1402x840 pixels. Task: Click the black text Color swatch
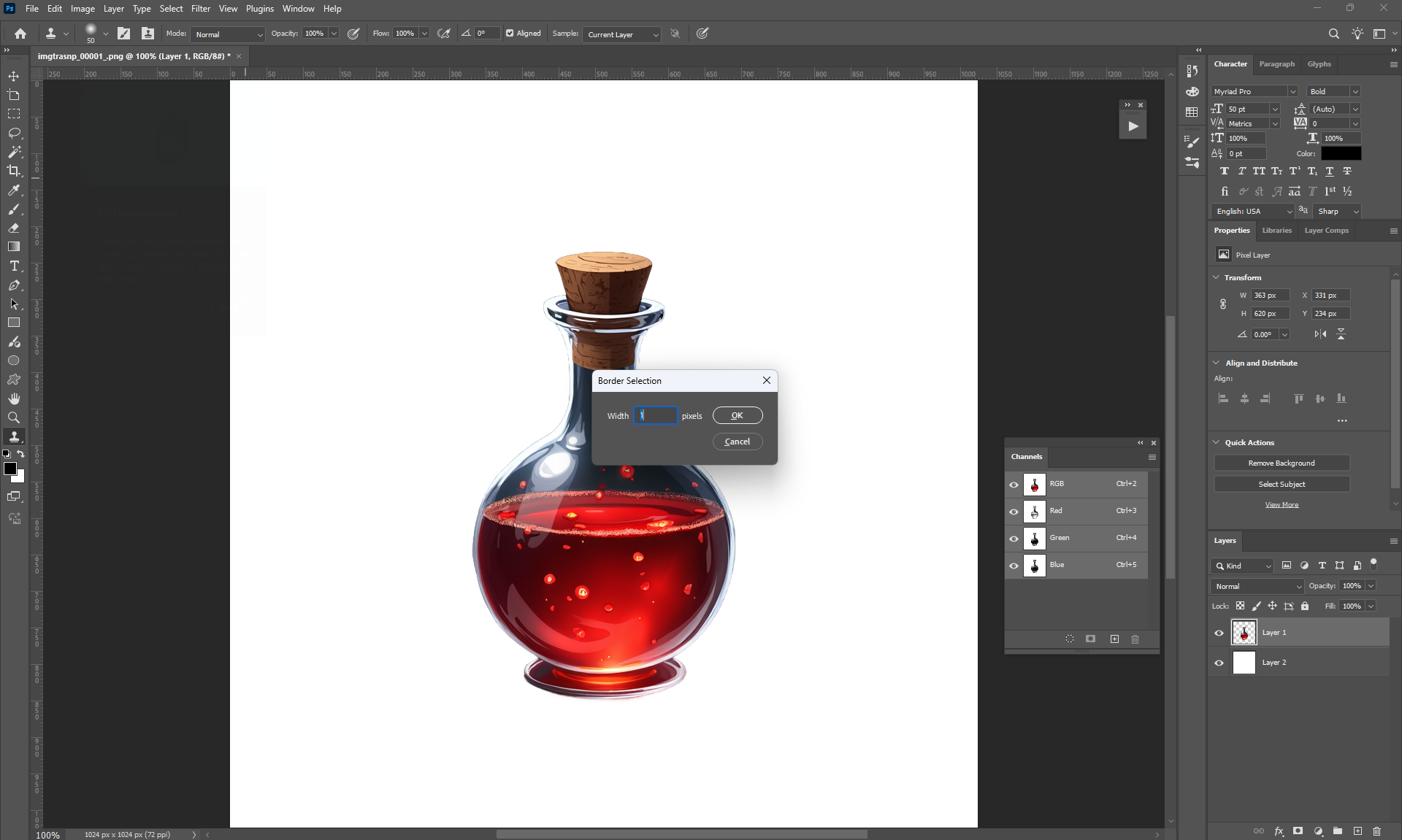[1341, 153]
